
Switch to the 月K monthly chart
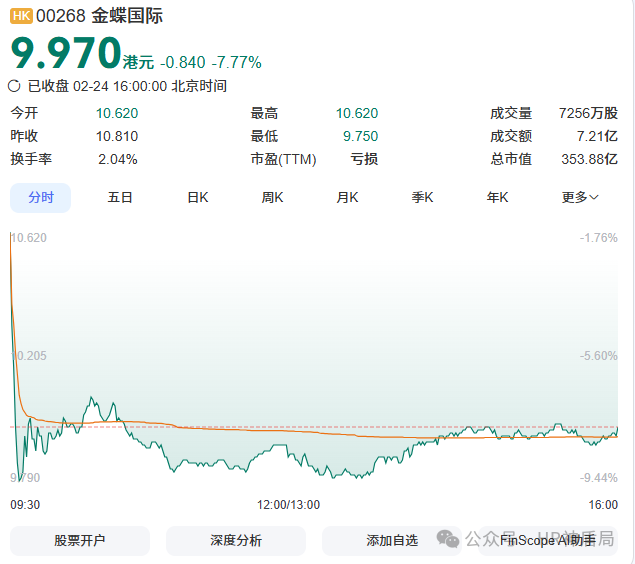[347, 198]
